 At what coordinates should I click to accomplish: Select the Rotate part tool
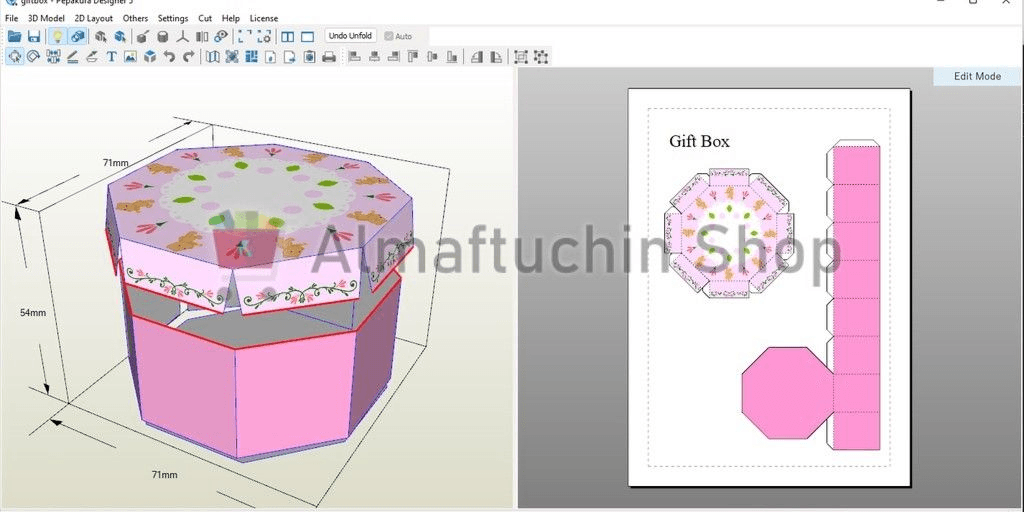coord(33,57)
